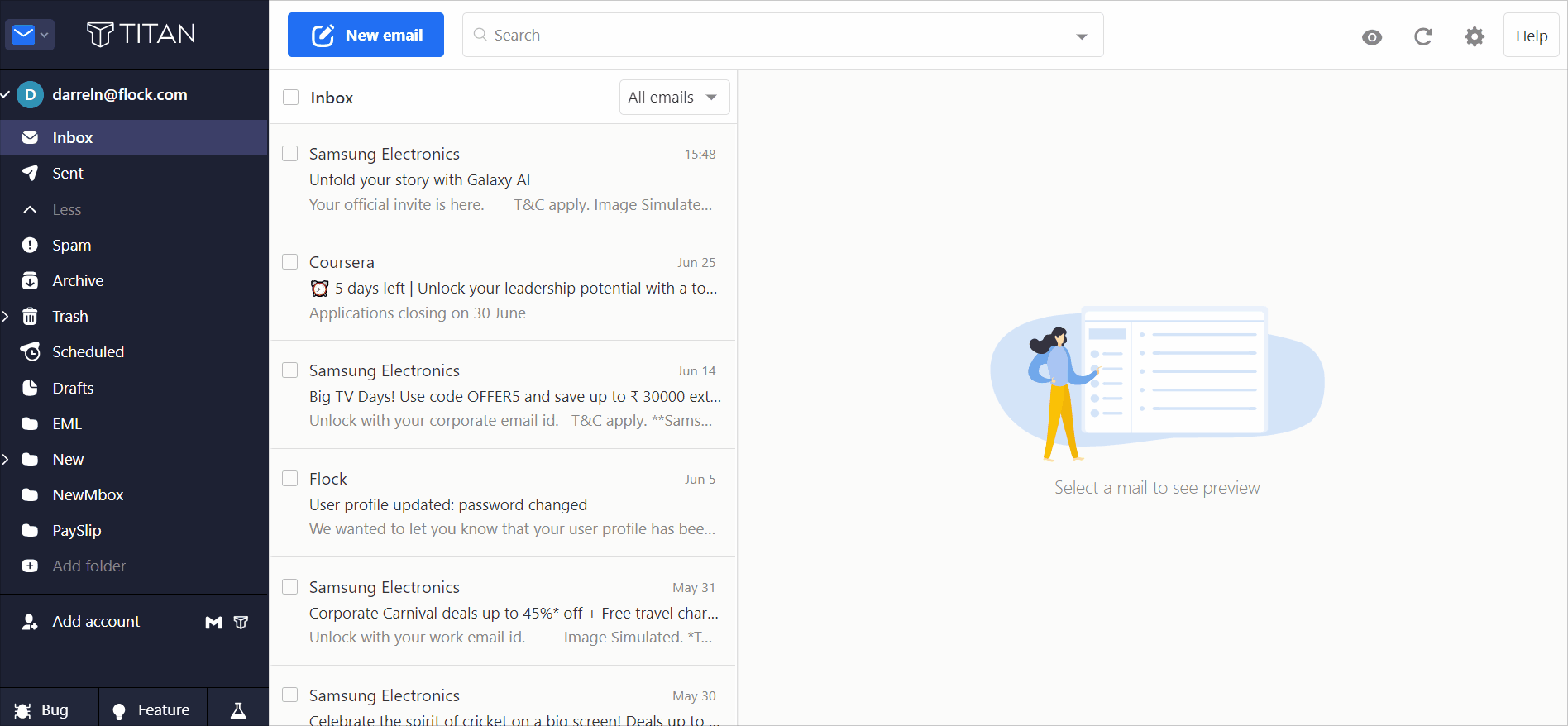Click the Gmail icon beside Add account
Viewport: 1568px width, 726px height.
pos(213,623)
